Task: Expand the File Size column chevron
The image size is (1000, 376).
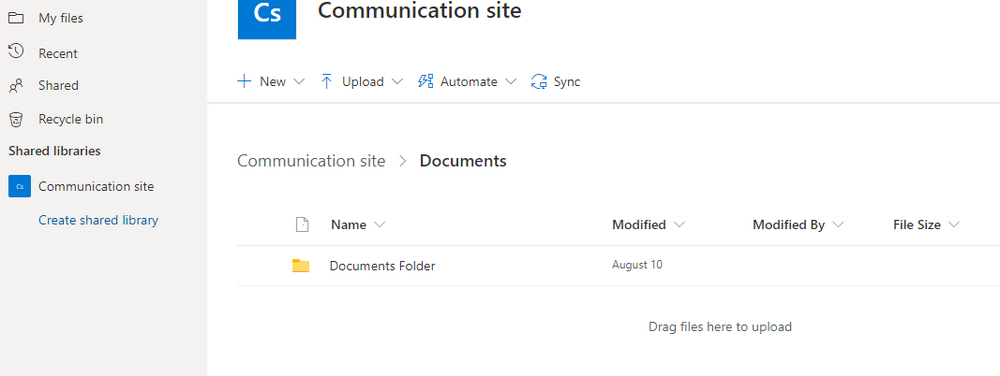Action: (x=954, y=225)
